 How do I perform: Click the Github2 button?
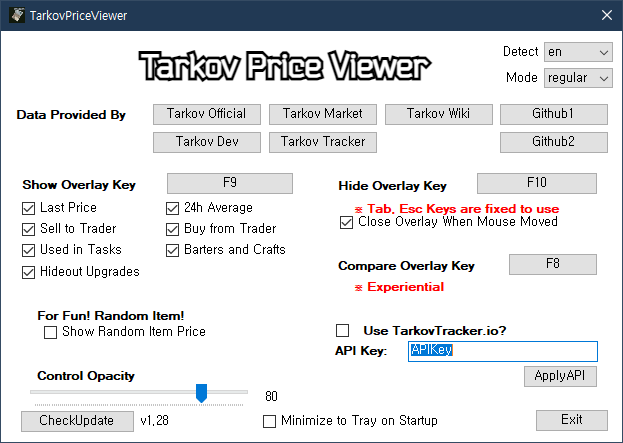click(553, 142)
